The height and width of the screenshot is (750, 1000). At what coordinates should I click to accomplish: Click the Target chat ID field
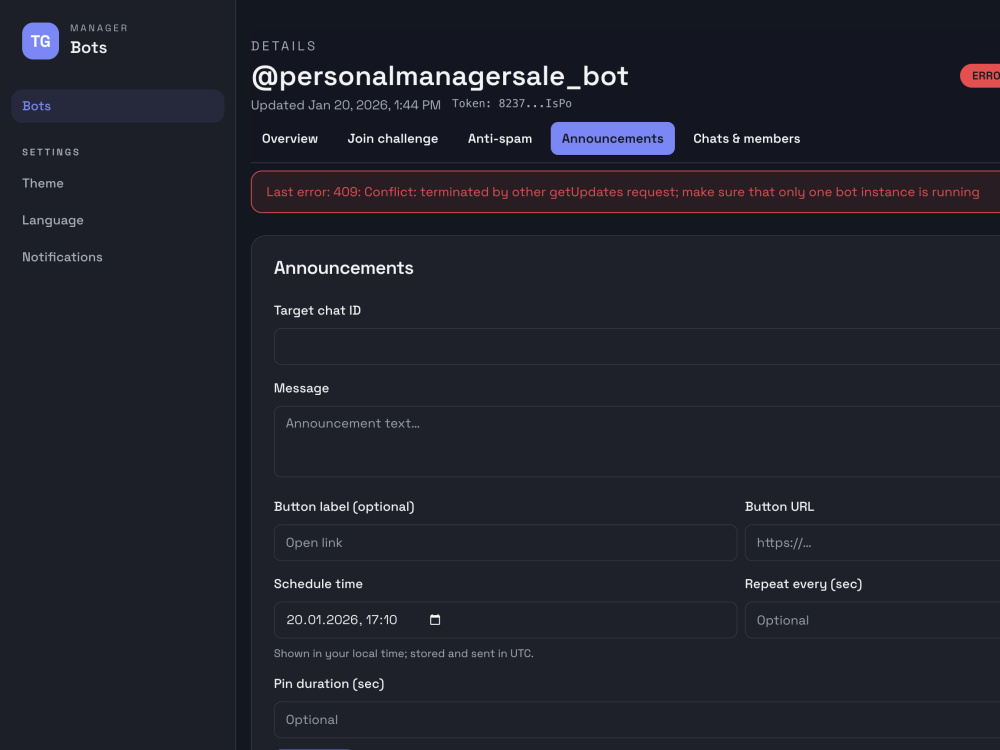pos(636,346)
